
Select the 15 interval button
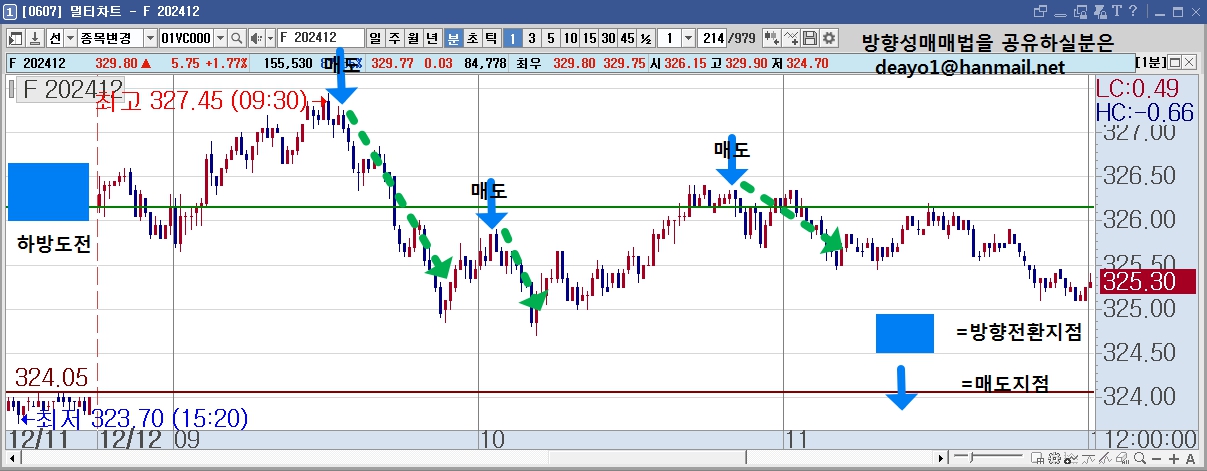[x=588, y=38]
